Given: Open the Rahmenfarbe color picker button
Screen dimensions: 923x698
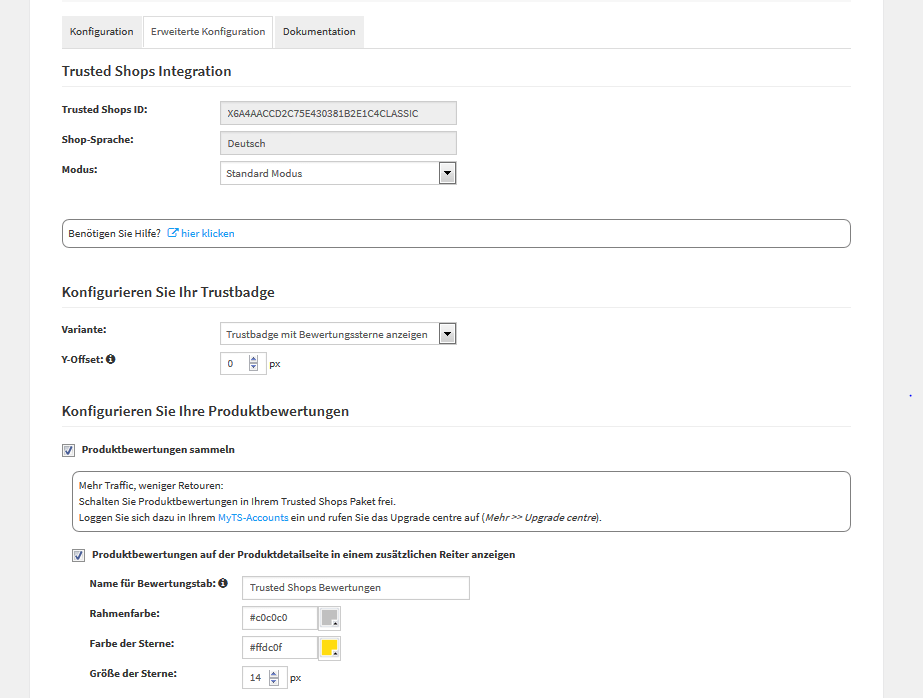Looking at the screenshot, I should pyautogui.click(x=328, y=617).
